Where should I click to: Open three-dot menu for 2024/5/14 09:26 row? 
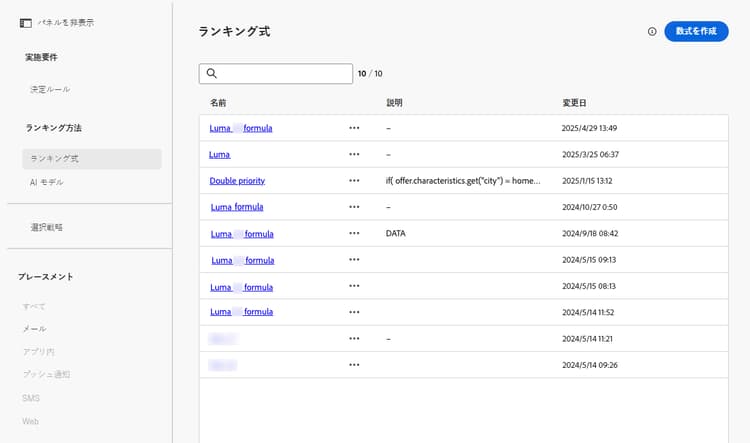point(354,365)
